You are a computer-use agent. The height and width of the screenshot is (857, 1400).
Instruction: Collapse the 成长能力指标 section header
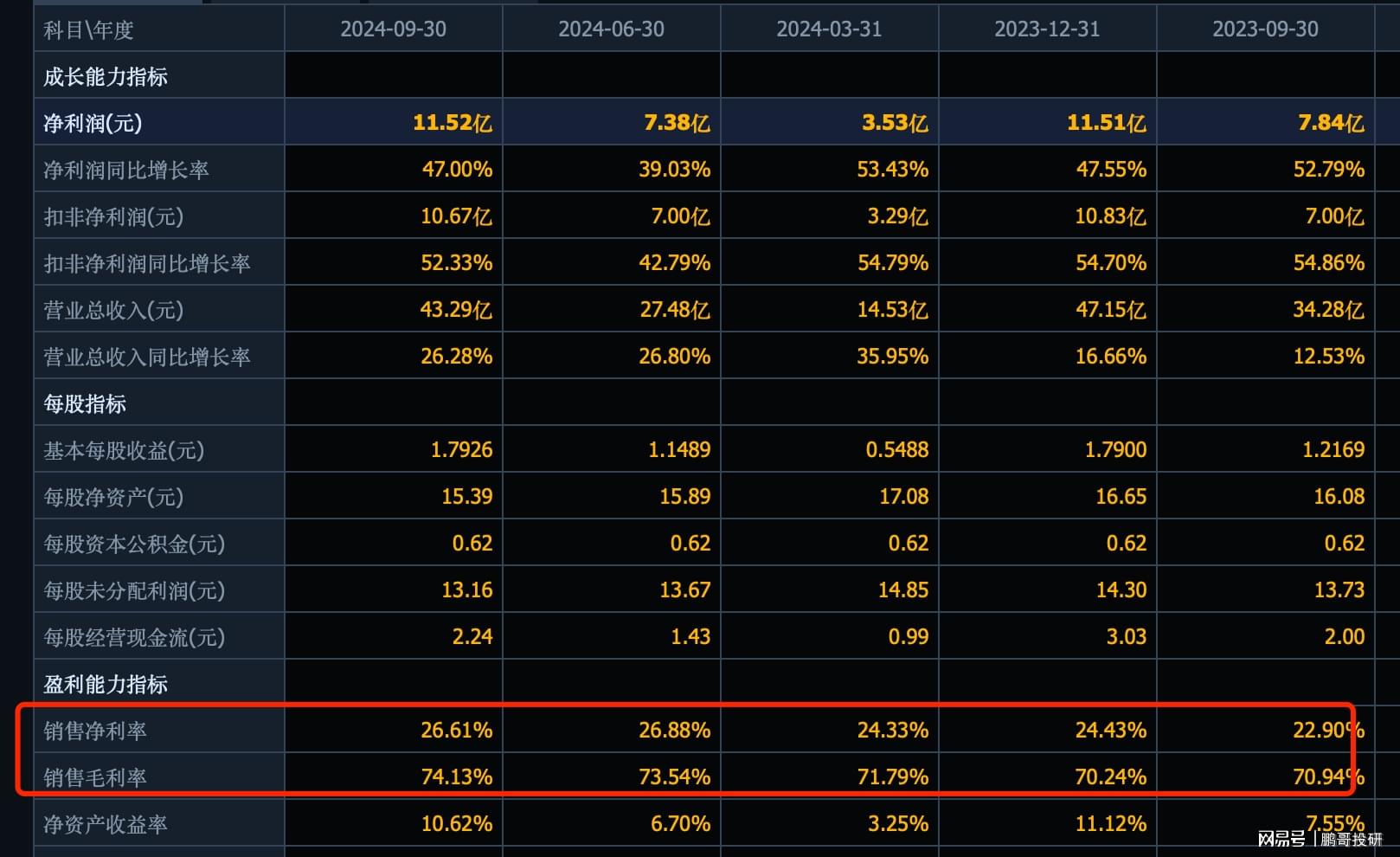(106, 77)
